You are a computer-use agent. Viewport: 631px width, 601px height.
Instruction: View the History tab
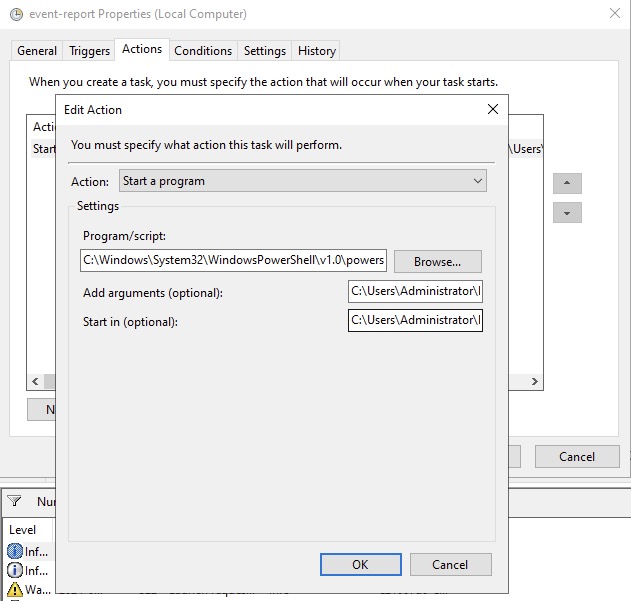click(x=317, y=50)
